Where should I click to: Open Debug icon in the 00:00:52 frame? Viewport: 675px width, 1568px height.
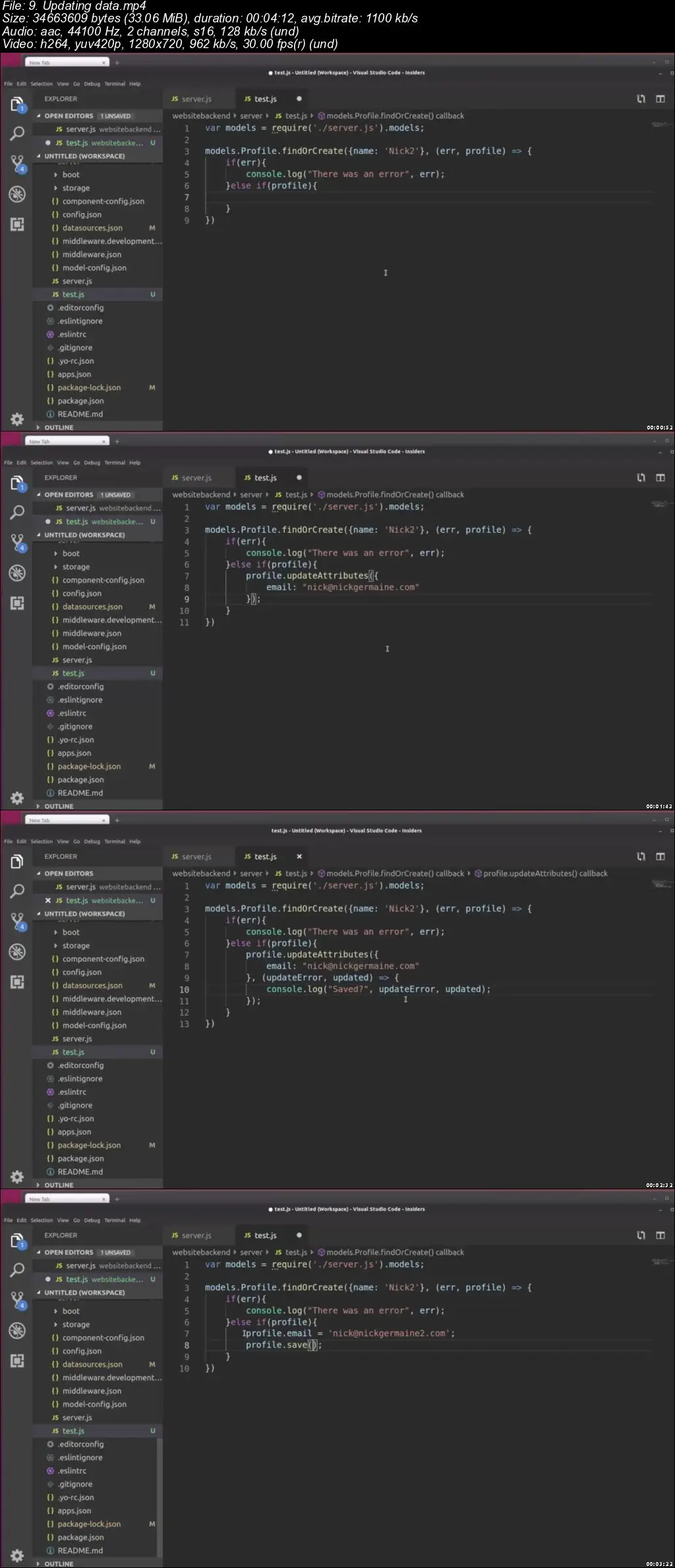[x=18, y=194]
